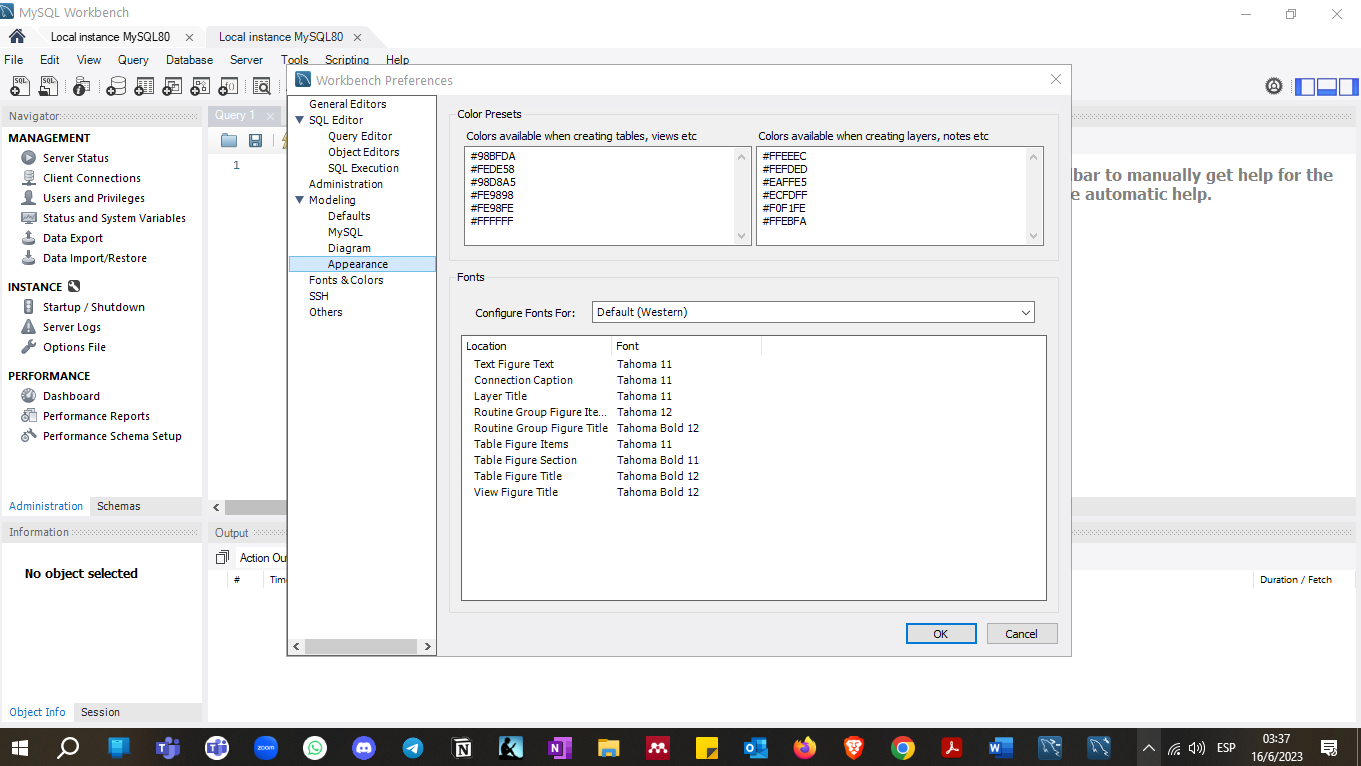Select SSH preferences page
The height and width of the screenshot is (766, 1361).
(319, 296)
